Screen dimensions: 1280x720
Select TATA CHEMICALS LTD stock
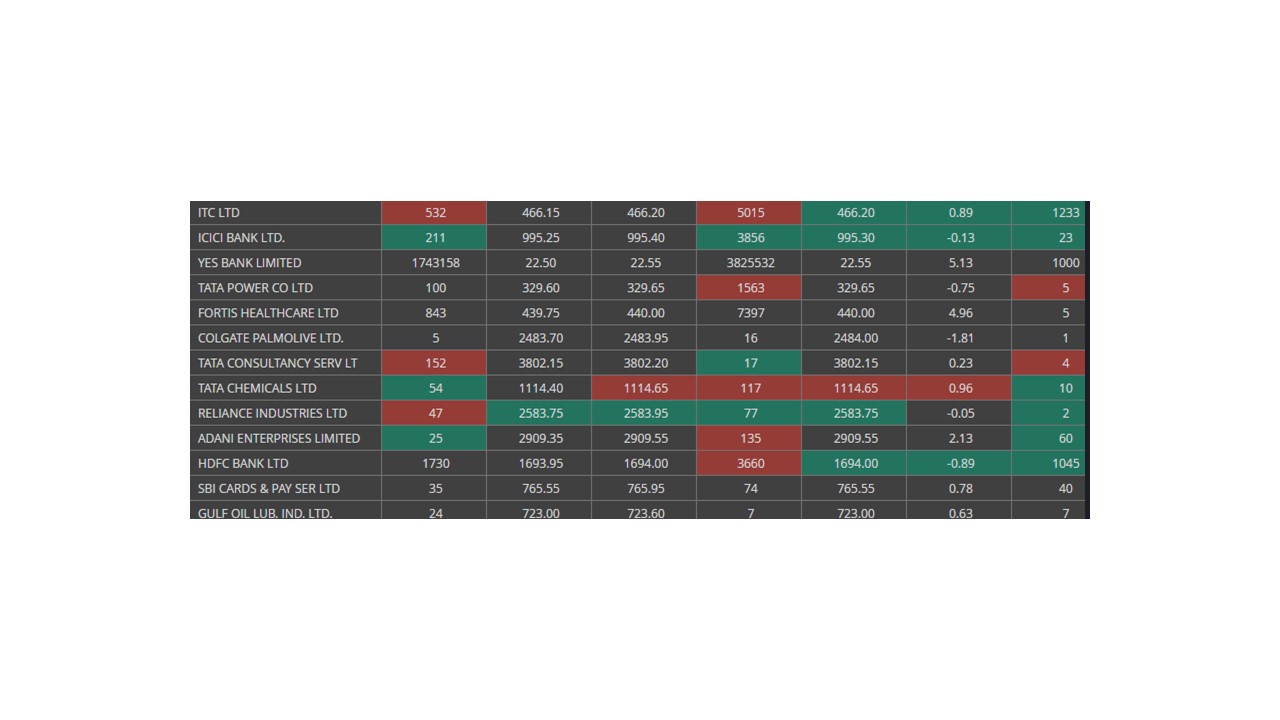coord(257,388)
